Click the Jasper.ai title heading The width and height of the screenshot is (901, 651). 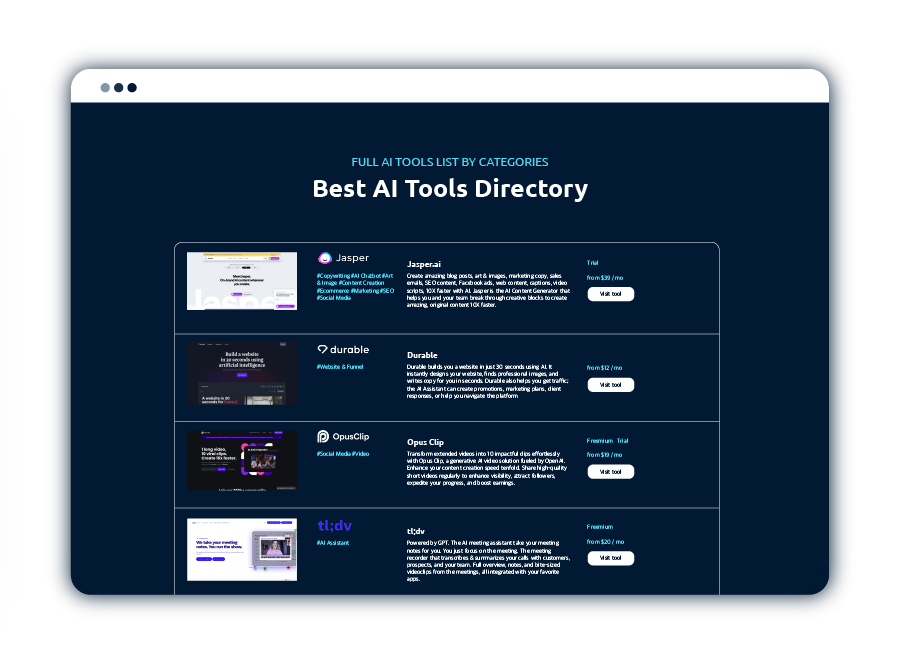point(425,264)
